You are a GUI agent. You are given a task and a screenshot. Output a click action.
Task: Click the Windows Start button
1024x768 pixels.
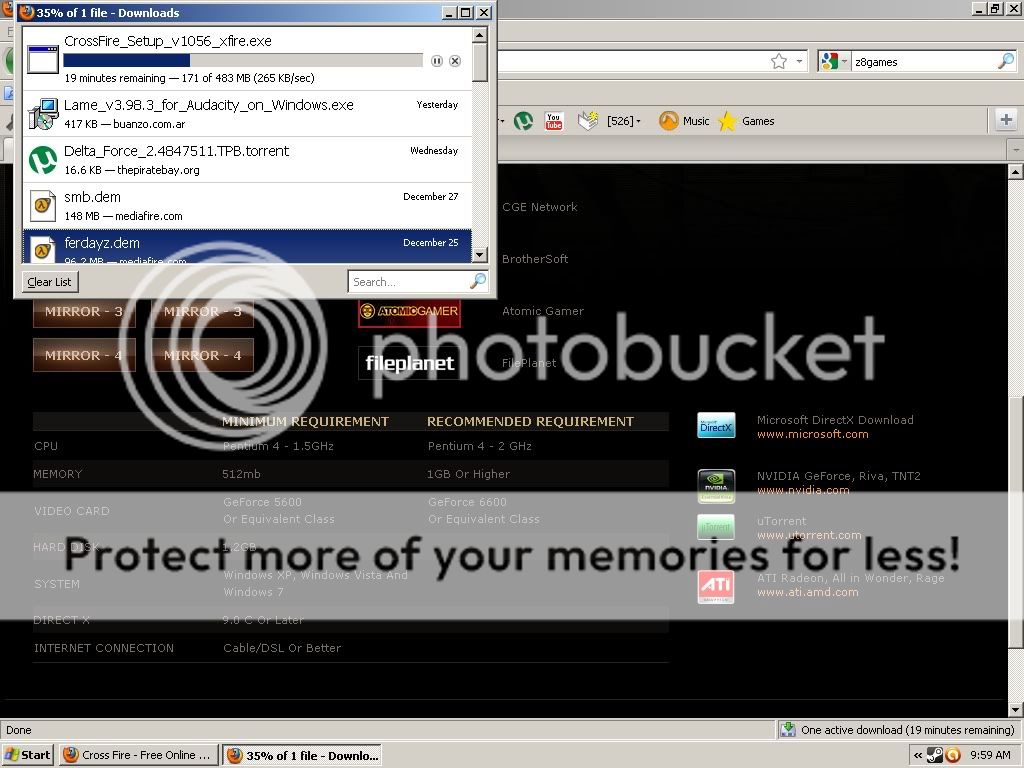click(x=28, y=755)
